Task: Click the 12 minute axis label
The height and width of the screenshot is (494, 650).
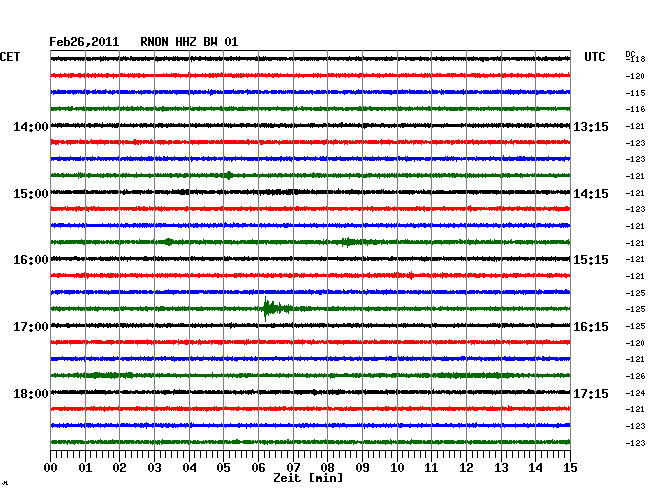Action: (466, 468)
